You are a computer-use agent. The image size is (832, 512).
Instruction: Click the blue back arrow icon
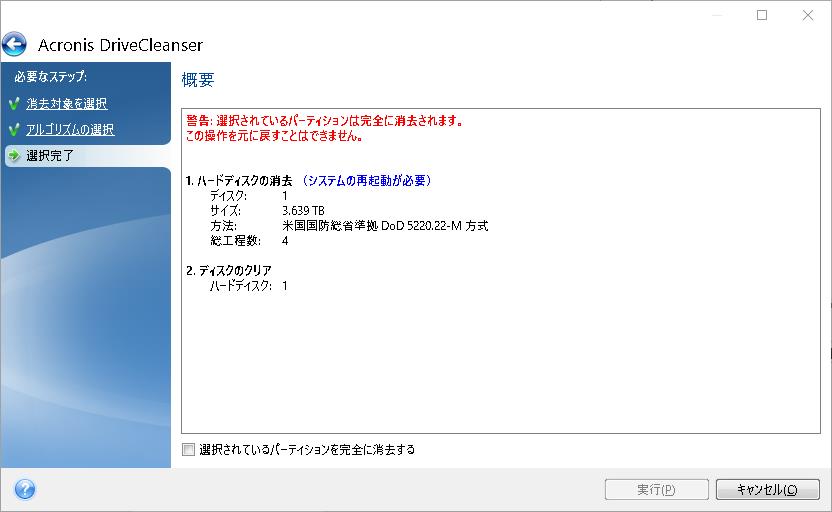click(x=14, y=44)
